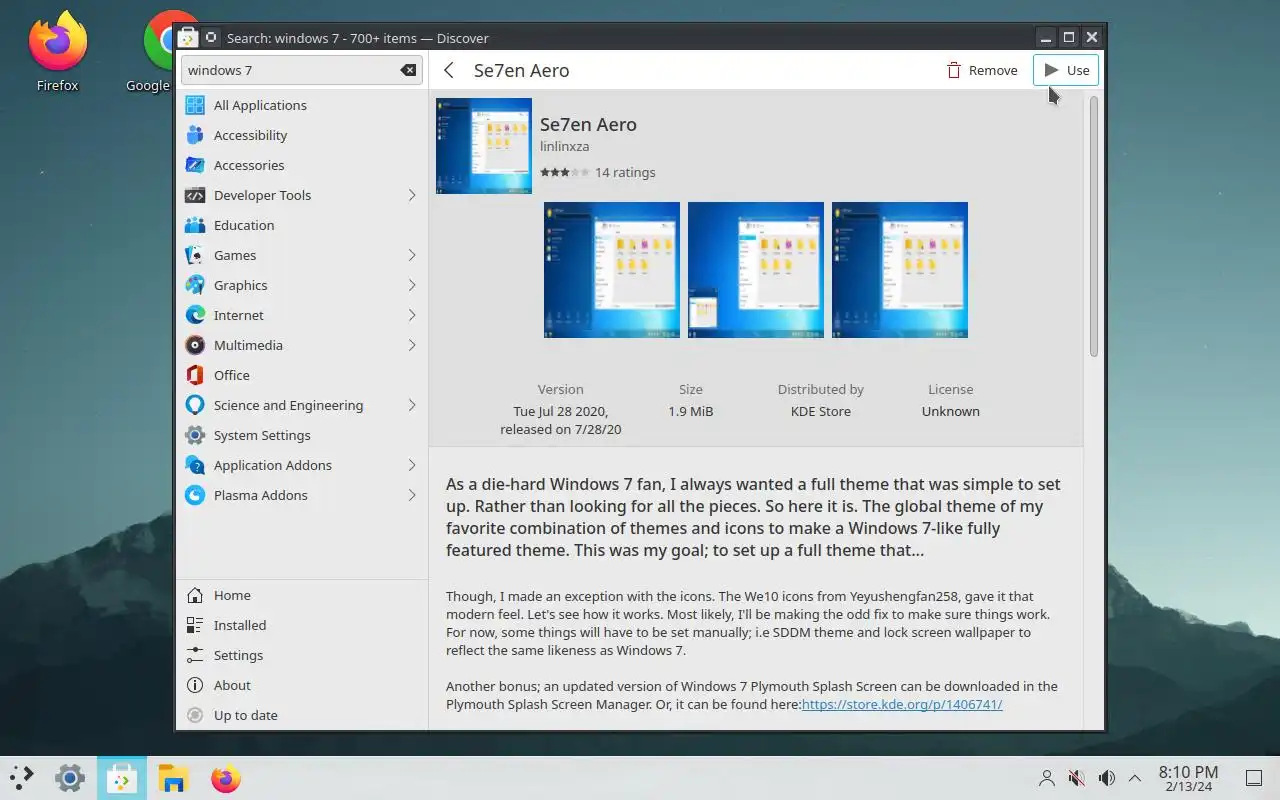1280x800 pixels.
Task: Show Installed applications list
Action: pyautogui.click(x=301, y=625)
